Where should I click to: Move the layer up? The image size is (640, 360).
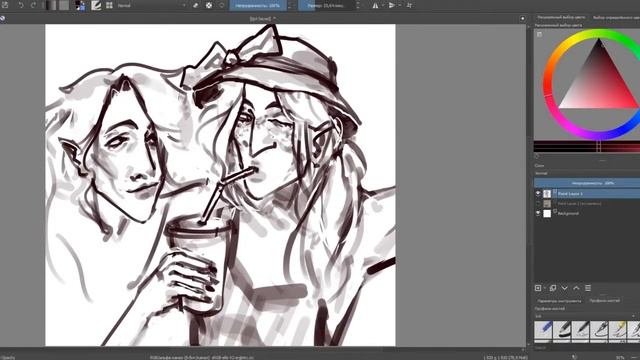pyautogui.click(x=576, y=288)
